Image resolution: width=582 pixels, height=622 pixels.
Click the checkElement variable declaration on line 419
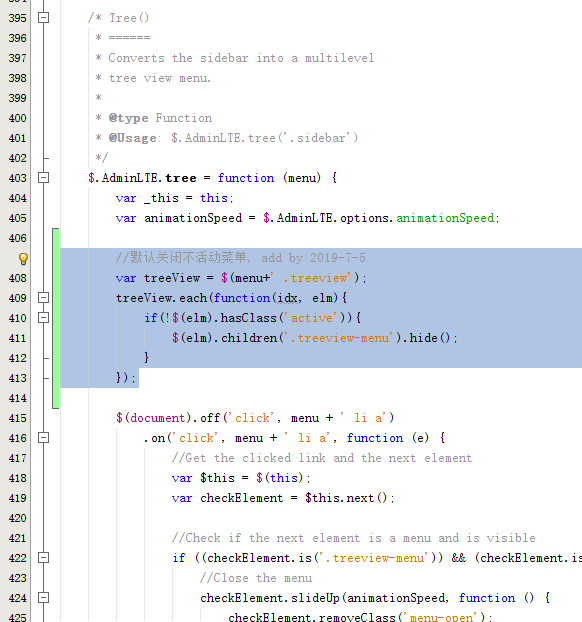[242, 498]
